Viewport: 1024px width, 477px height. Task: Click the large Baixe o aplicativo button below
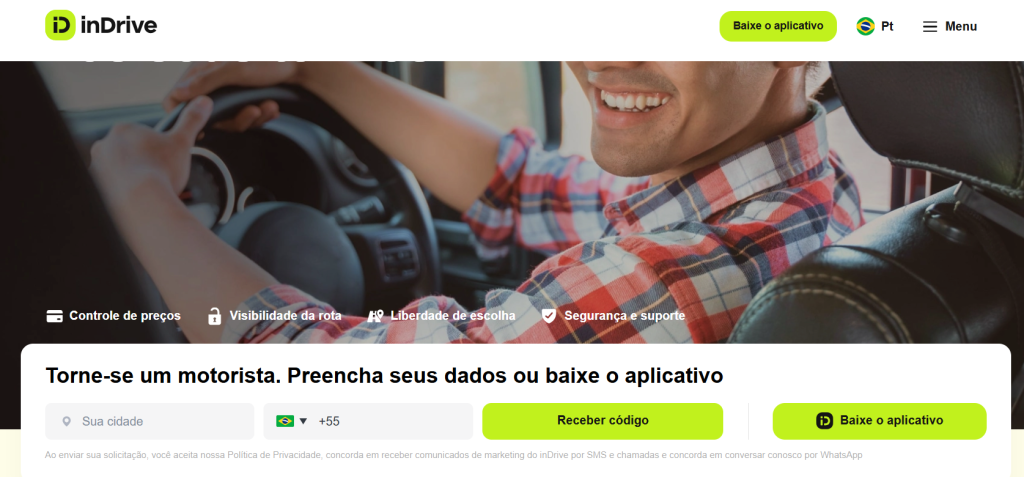[879, 421]
